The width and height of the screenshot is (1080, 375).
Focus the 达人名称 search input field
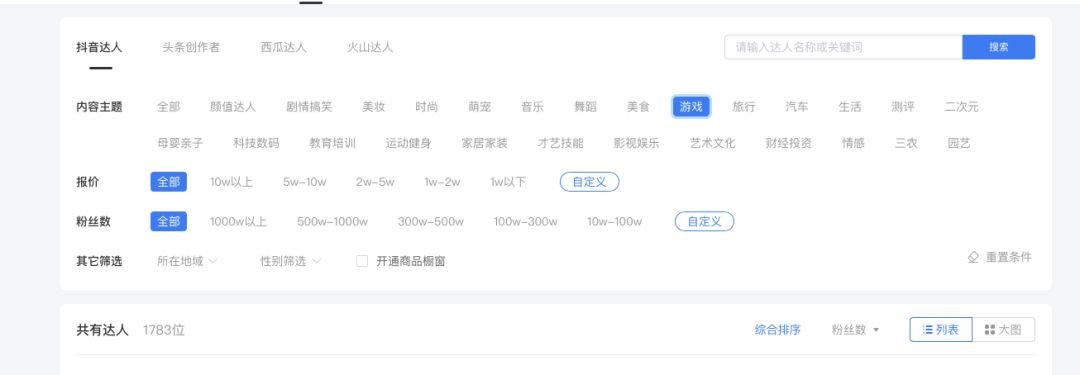843,47
